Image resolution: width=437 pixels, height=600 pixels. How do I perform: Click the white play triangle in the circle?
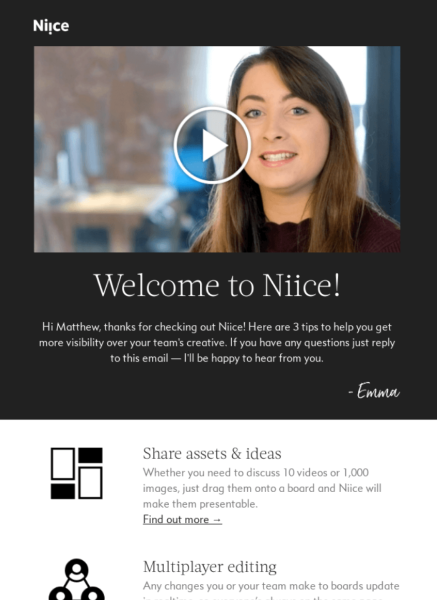tap(214, 145)
